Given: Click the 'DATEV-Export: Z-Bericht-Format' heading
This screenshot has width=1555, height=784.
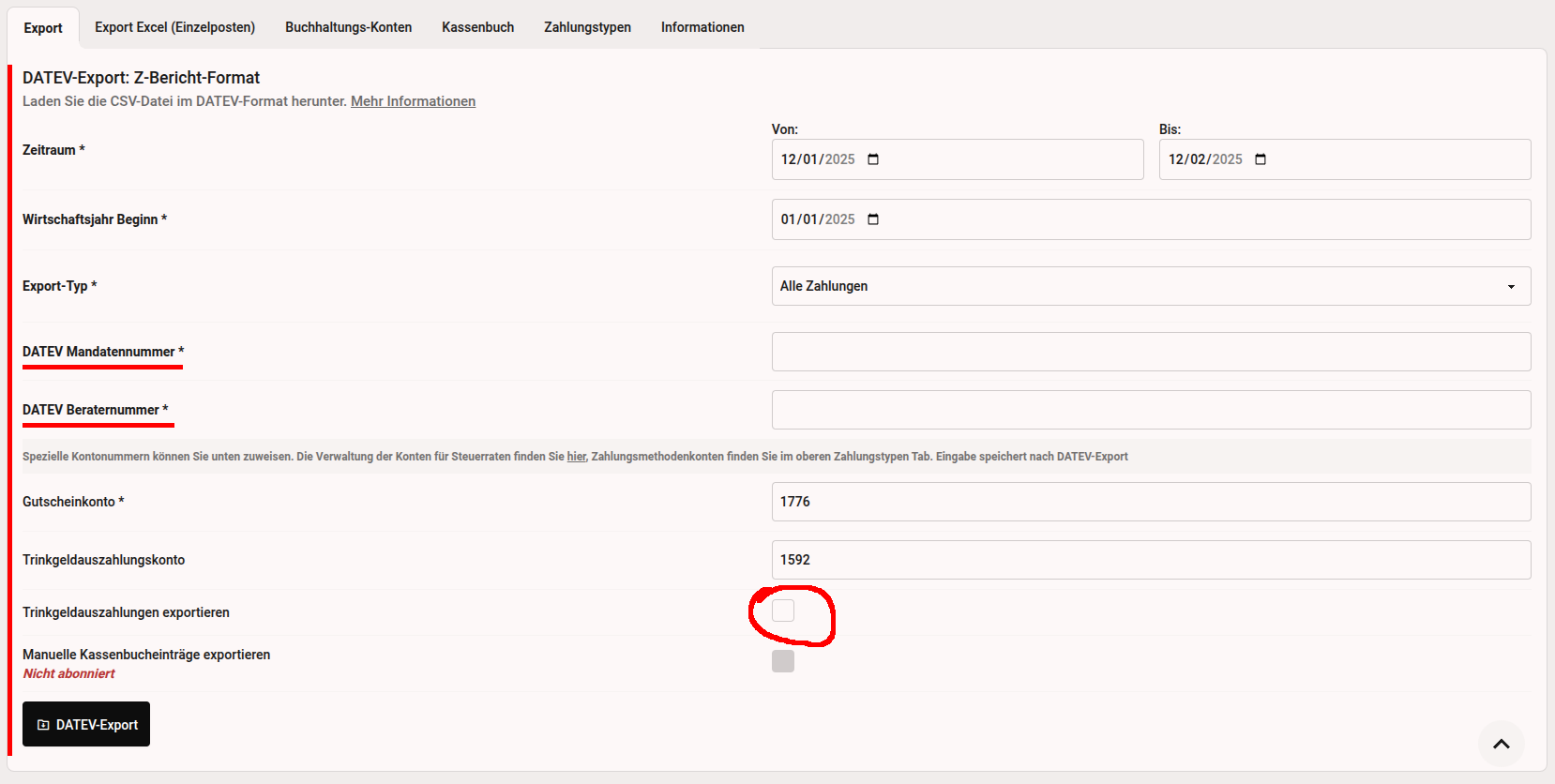Looking at the screenshot, I should (x=142, y=78).
